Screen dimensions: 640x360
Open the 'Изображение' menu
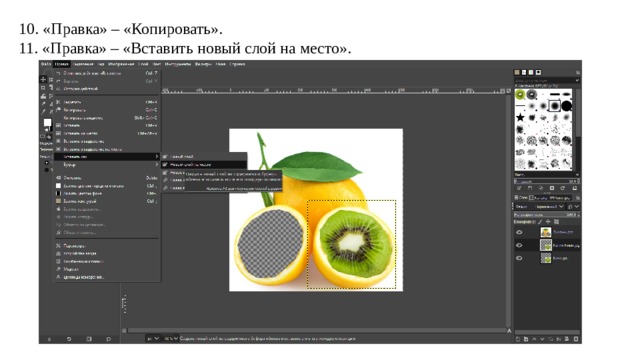[x=121, y=64]
